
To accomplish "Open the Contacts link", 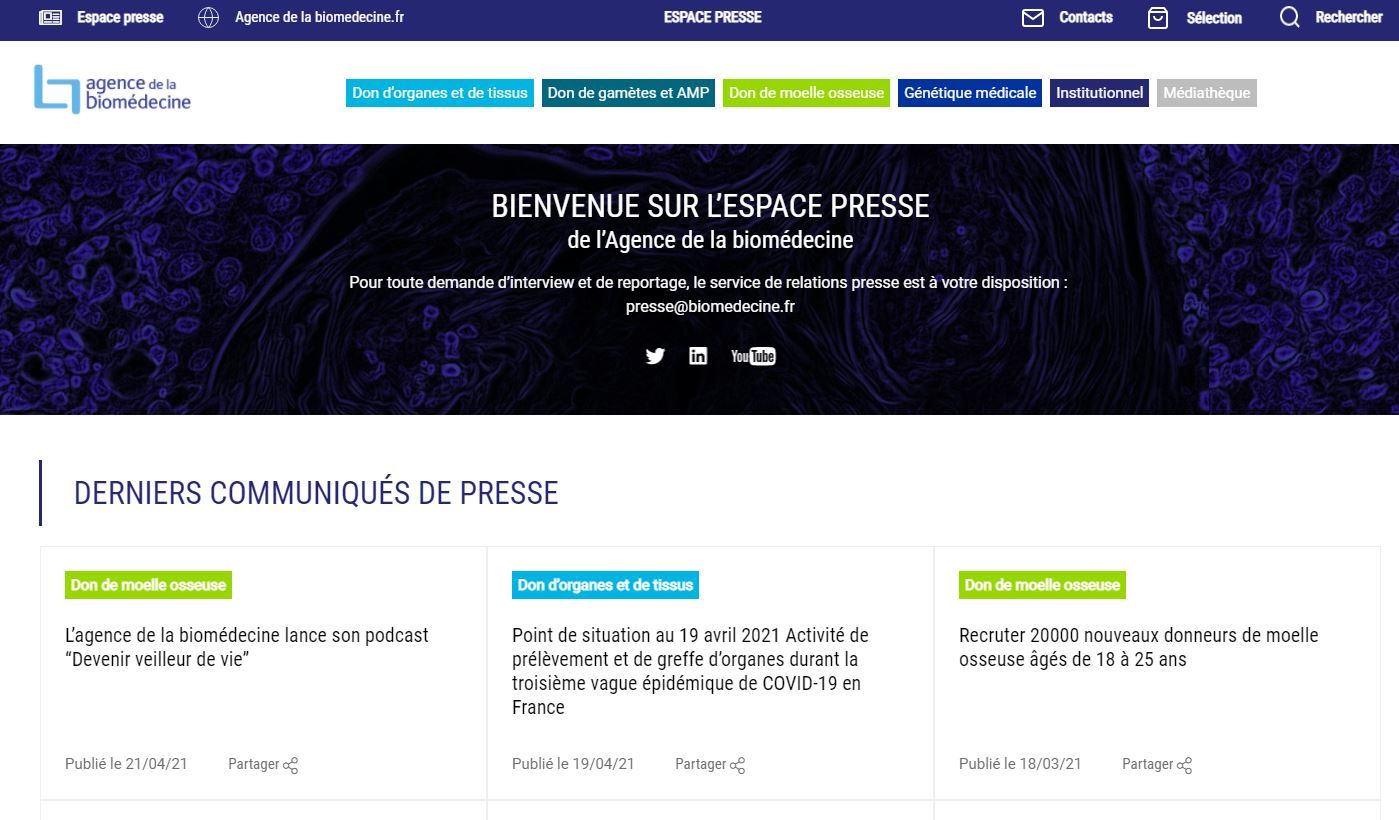I will [x=1086, y=17].
